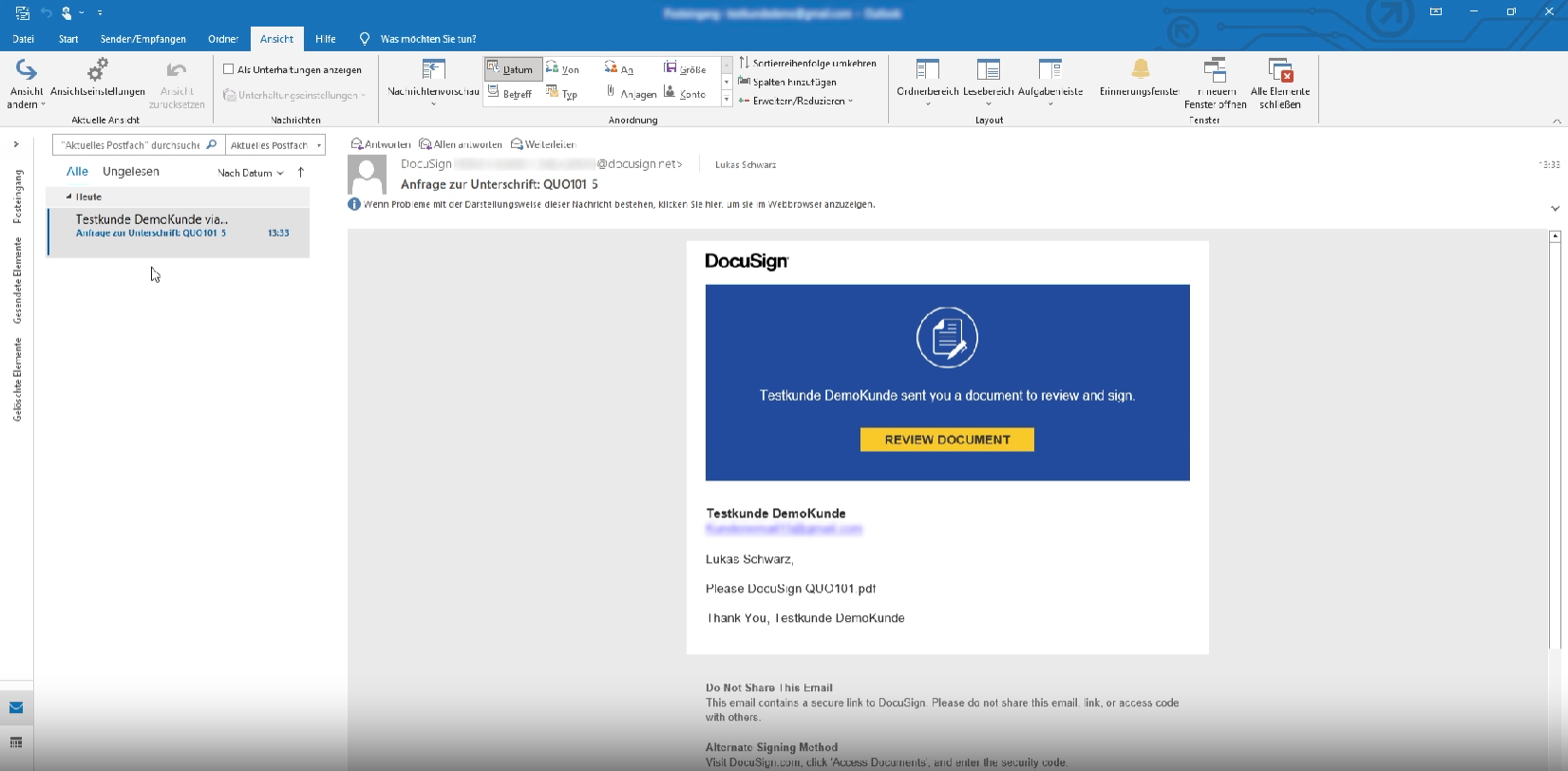Arrange messages by Datum
Screen dimensions: 1568x771
point(513,69)
